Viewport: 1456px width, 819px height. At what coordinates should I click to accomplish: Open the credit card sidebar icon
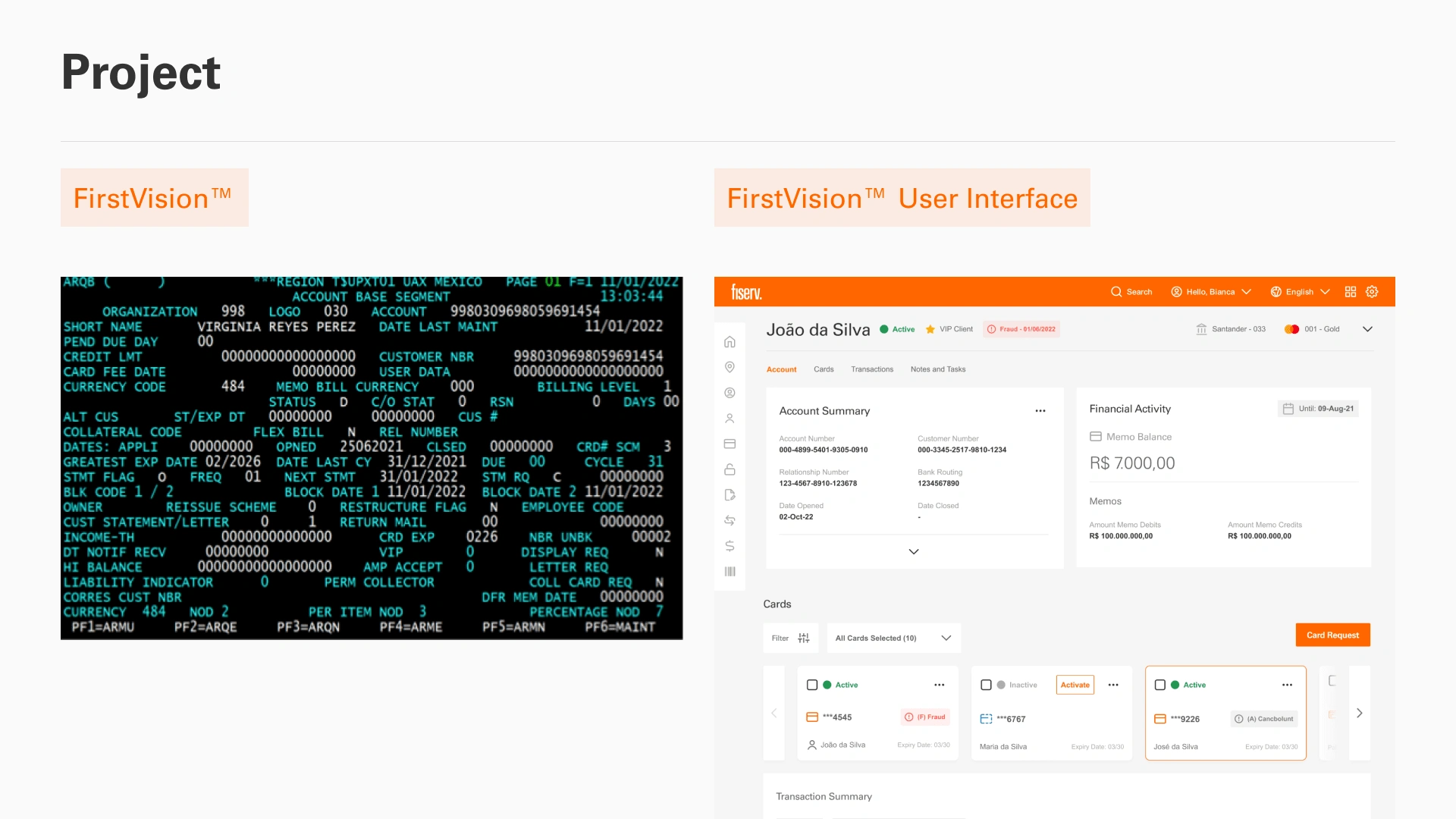click(x=730, y=444)
